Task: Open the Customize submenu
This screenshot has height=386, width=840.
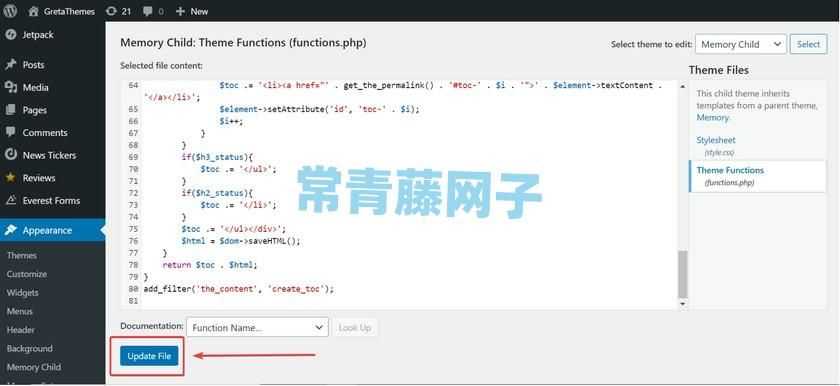Action: point(27,274)
